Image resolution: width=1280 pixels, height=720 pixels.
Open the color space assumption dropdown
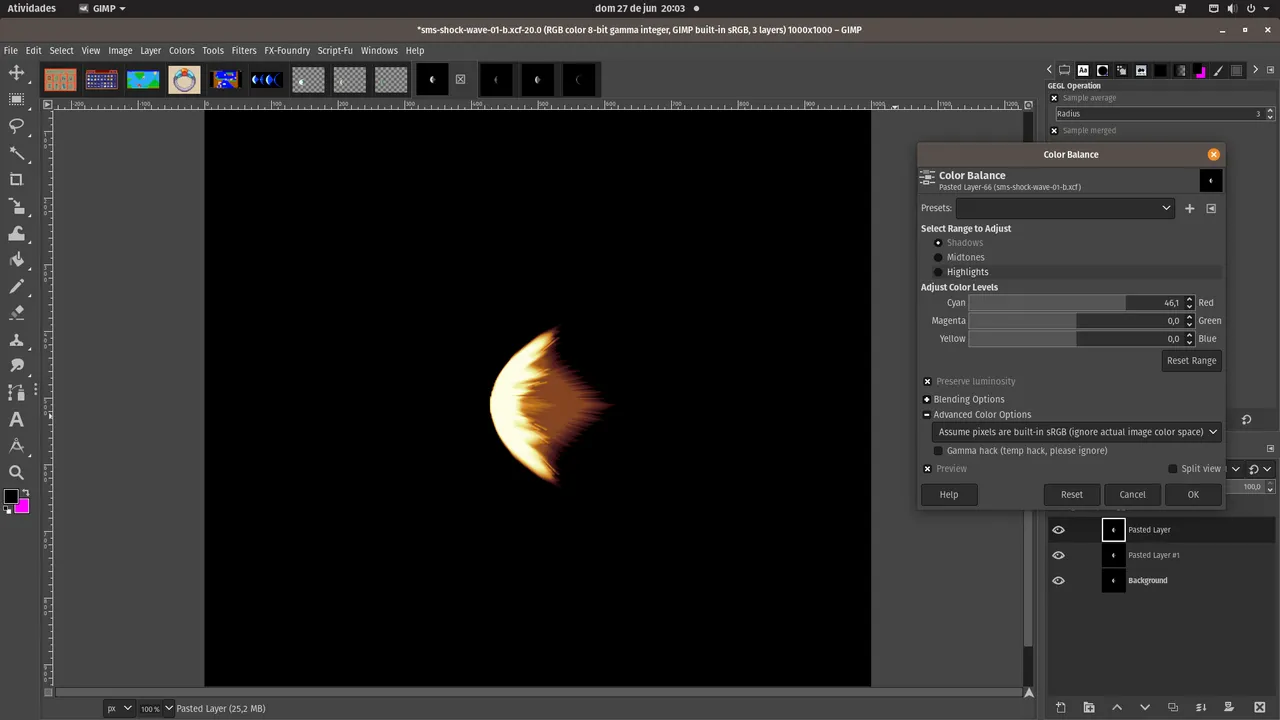click(1076, 432)
